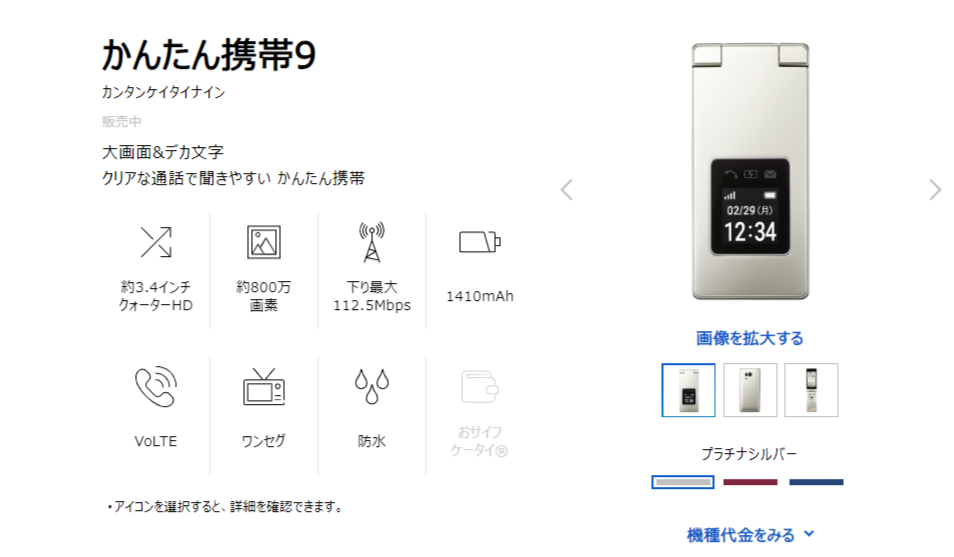Choose the opened phone thumbnail
954x557 pixels.
(x=811, y=390)
